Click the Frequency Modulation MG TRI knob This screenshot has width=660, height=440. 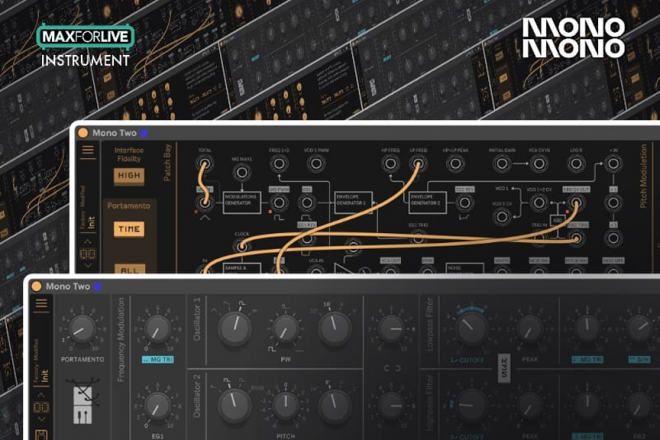pos(158,330)
